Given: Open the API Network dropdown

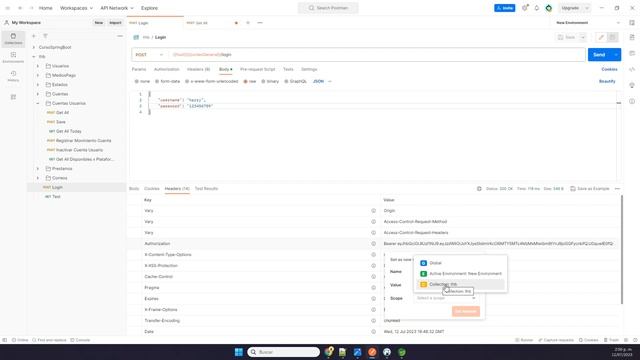Looking at the screenshot, I should pyautogui.click(x=117, y=8).
